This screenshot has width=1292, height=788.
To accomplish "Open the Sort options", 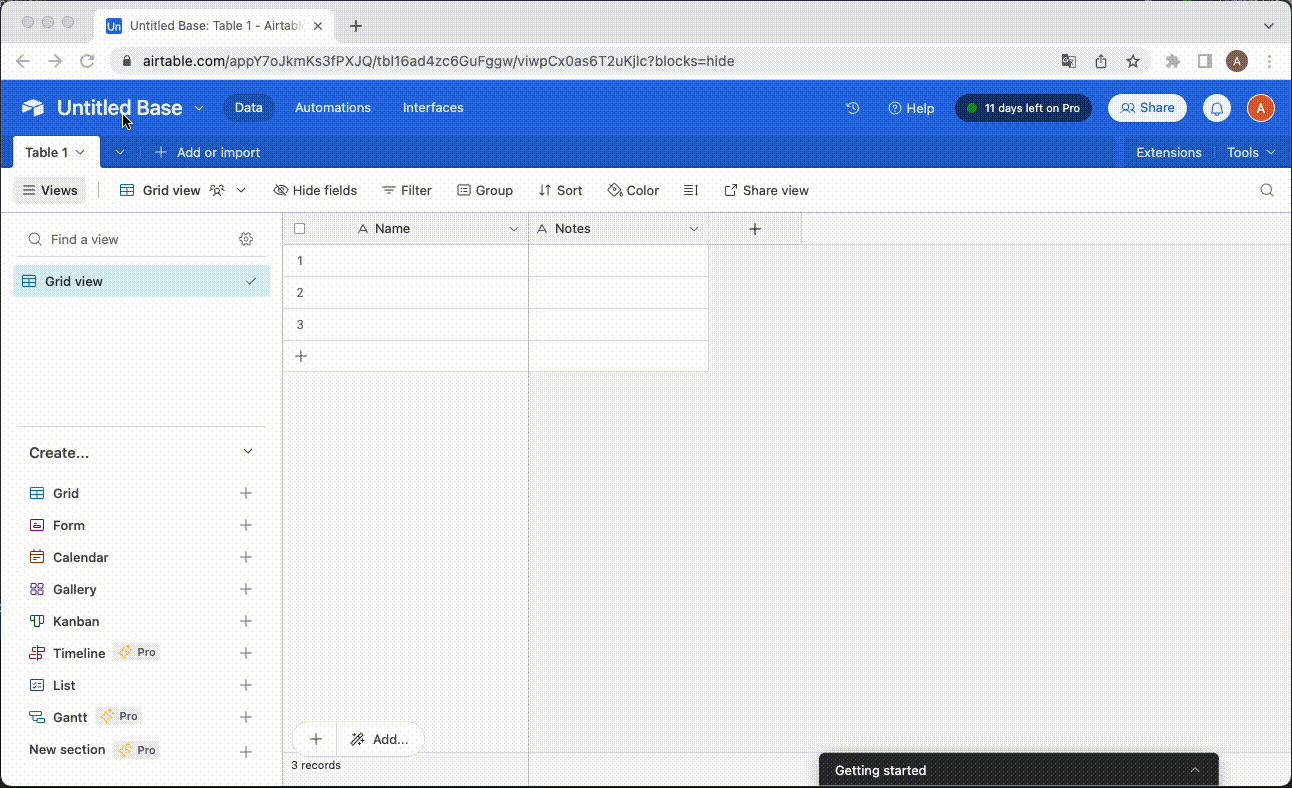I will [x=560, y=190].
